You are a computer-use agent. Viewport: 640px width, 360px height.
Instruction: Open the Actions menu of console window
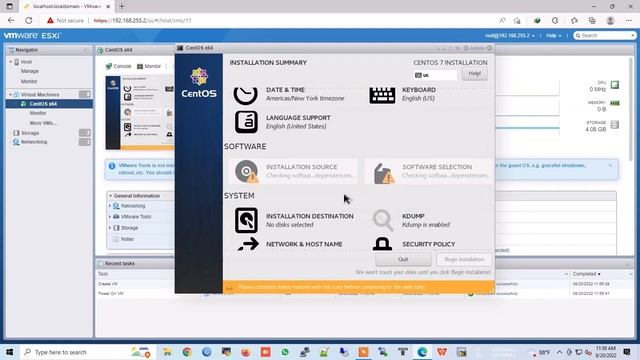click(x=474, y=48)
